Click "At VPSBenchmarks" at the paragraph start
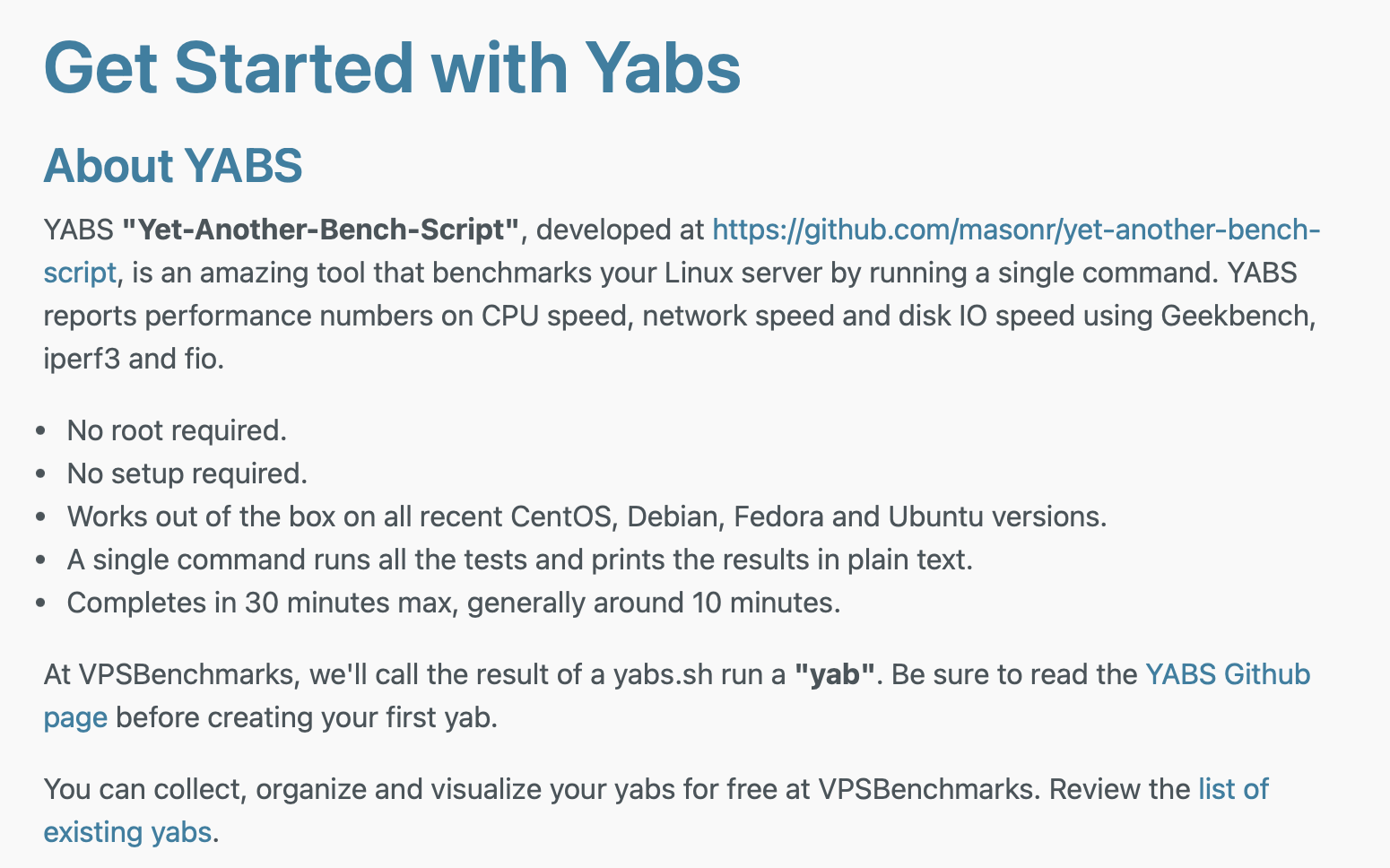 [x=170, y=674]
